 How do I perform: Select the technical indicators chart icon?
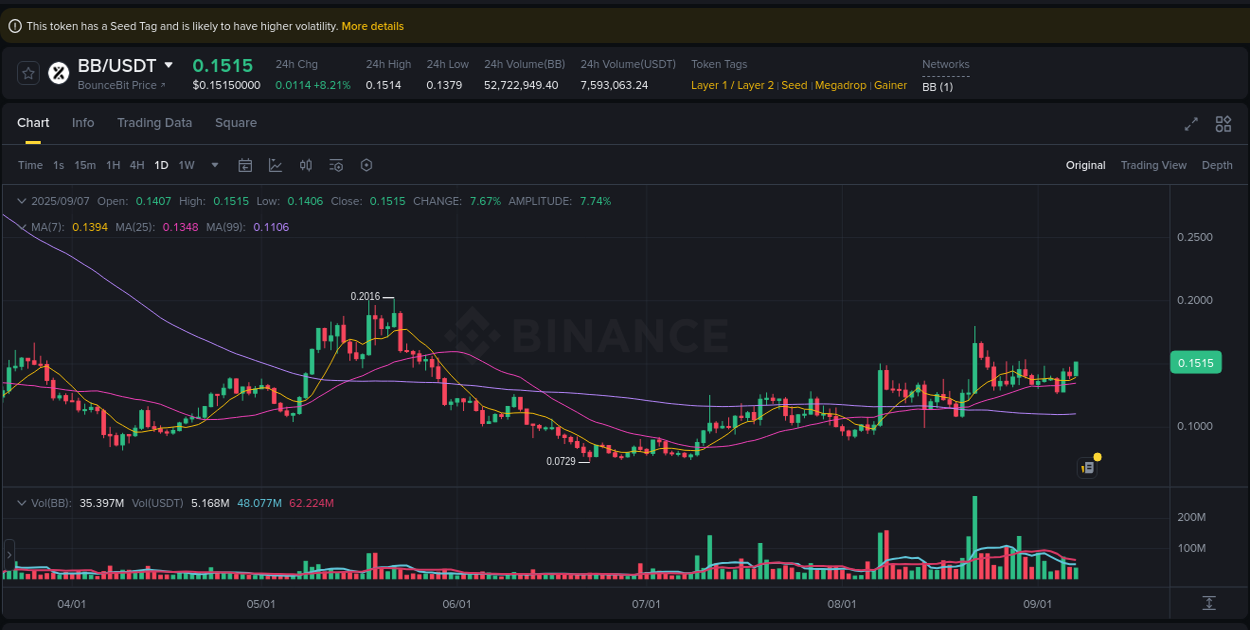275,165
